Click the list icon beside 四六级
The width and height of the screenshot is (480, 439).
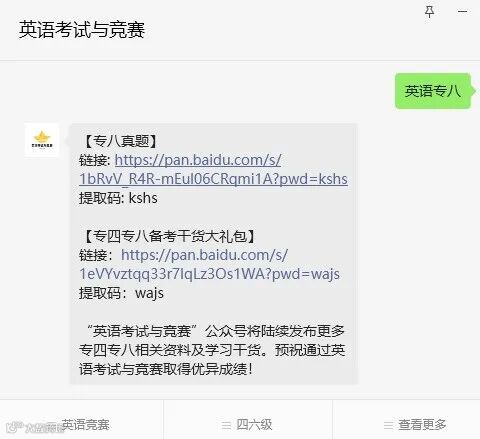tap(226, 425)
